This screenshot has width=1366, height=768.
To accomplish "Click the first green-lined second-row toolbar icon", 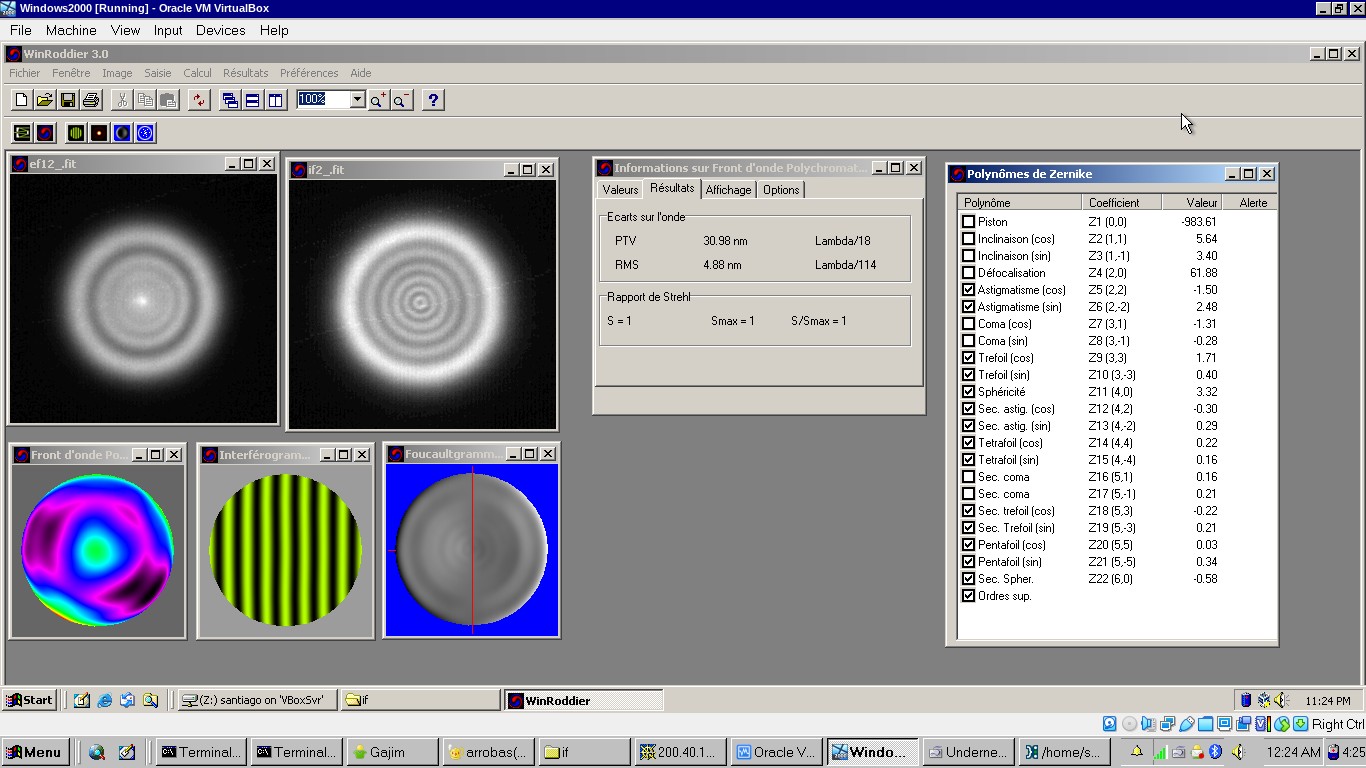I will click(x=22, y=133).
